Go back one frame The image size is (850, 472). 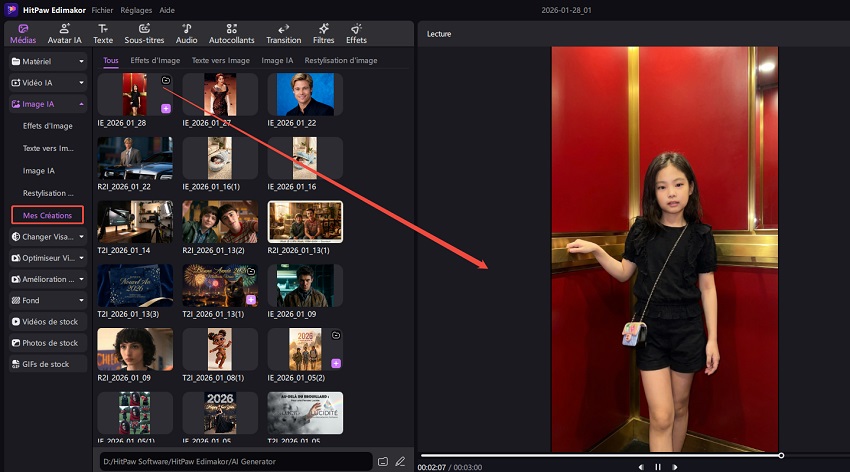click(641, 466)
